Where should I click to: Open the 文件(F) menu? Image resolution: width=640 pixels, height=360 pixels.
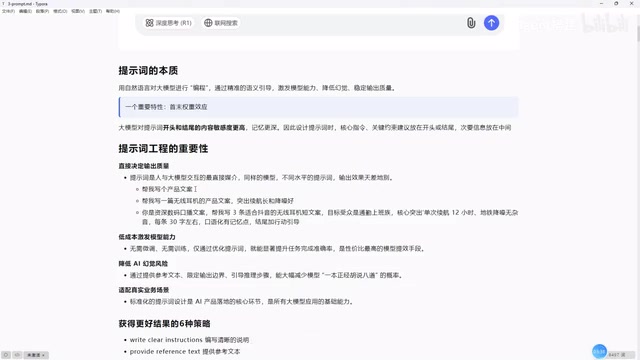pos(8,11)
